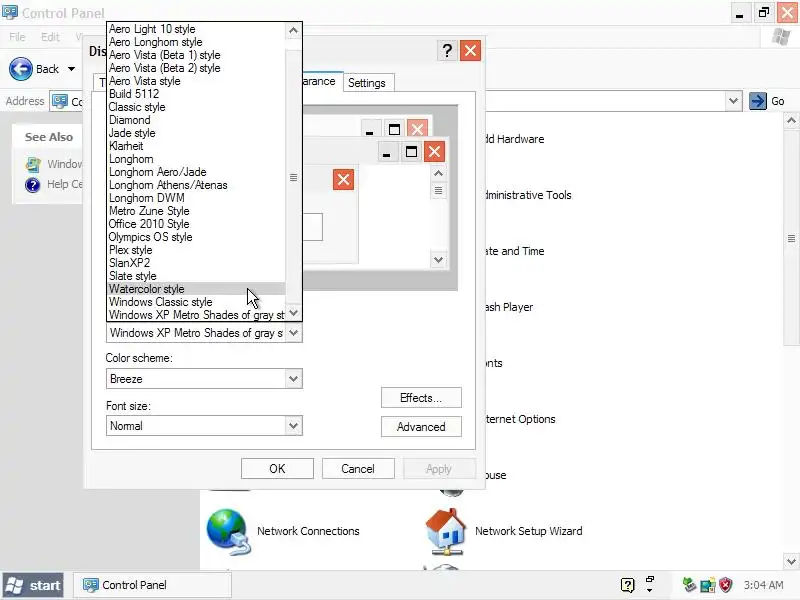Click the Start button
The image size is (800, 600).
[x=34, y=585]
